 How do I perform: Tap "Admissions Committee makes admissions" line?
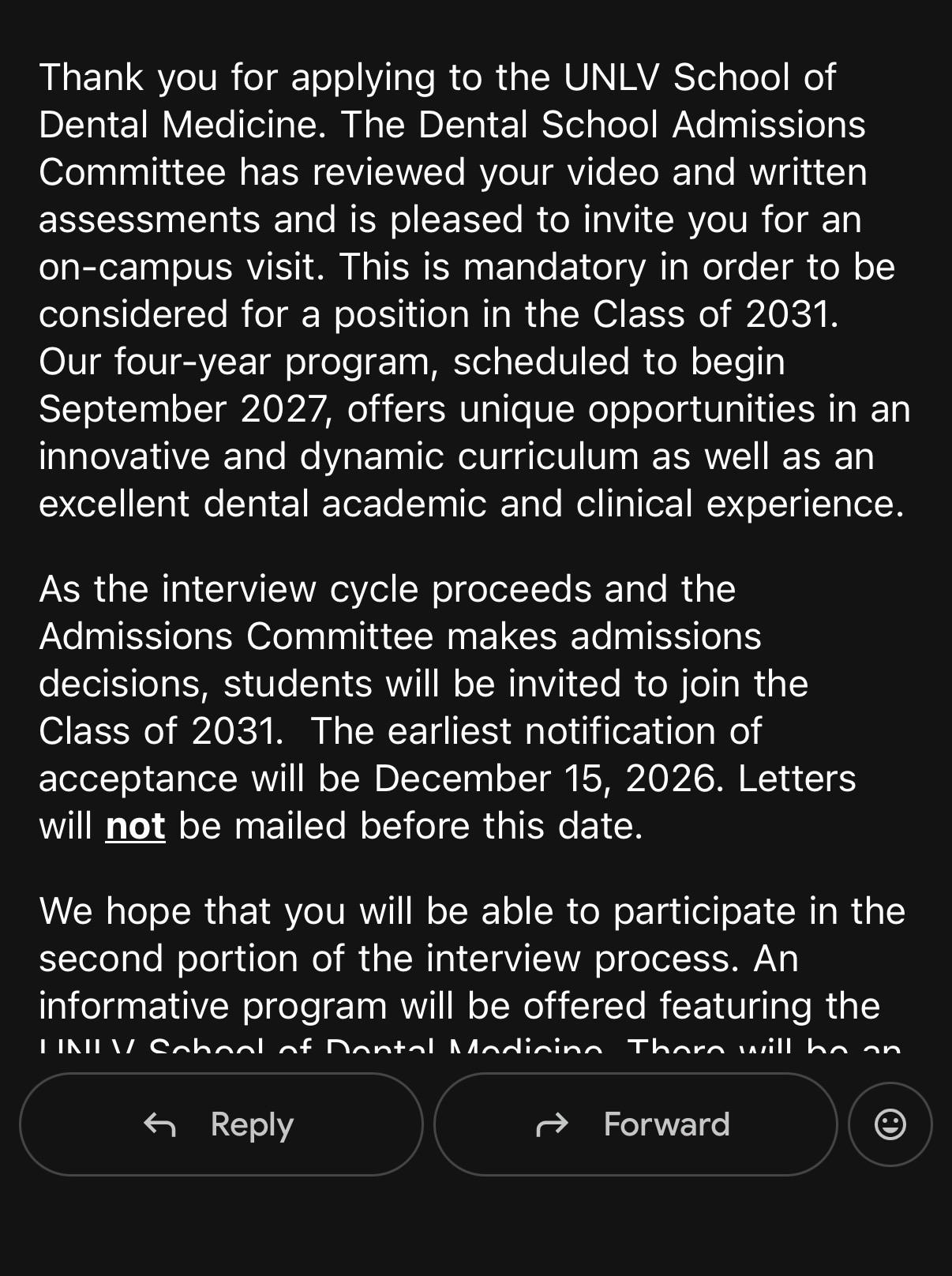tap(400, 636)
